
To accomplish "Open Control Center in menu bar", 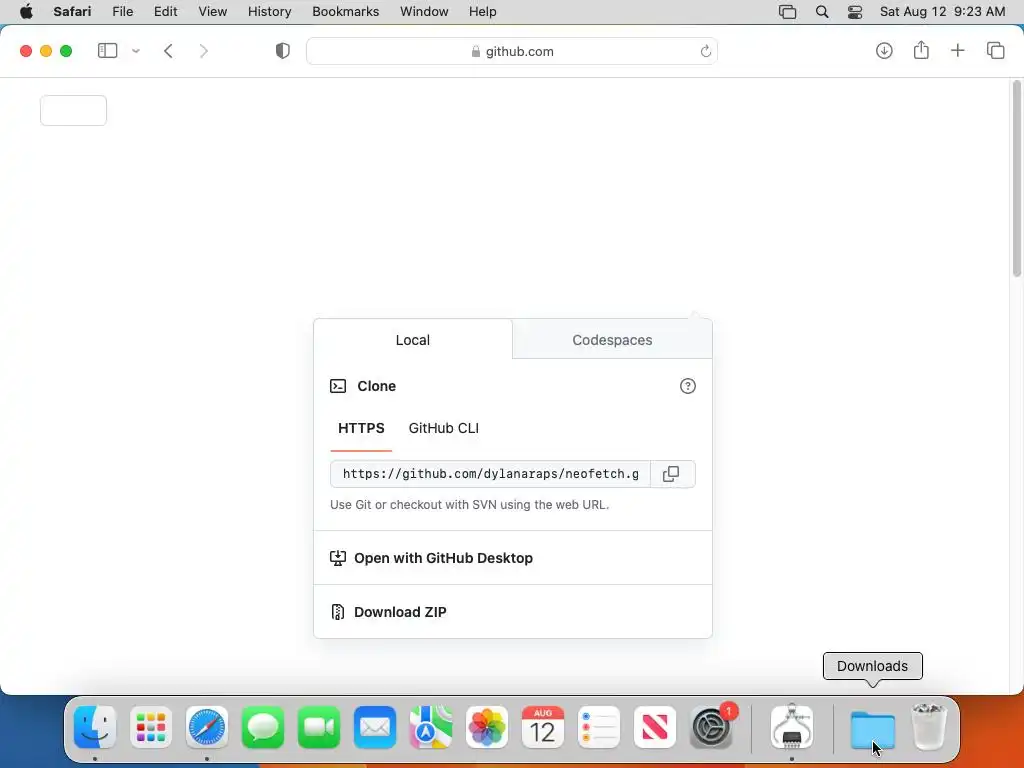I will coord(855,12).
